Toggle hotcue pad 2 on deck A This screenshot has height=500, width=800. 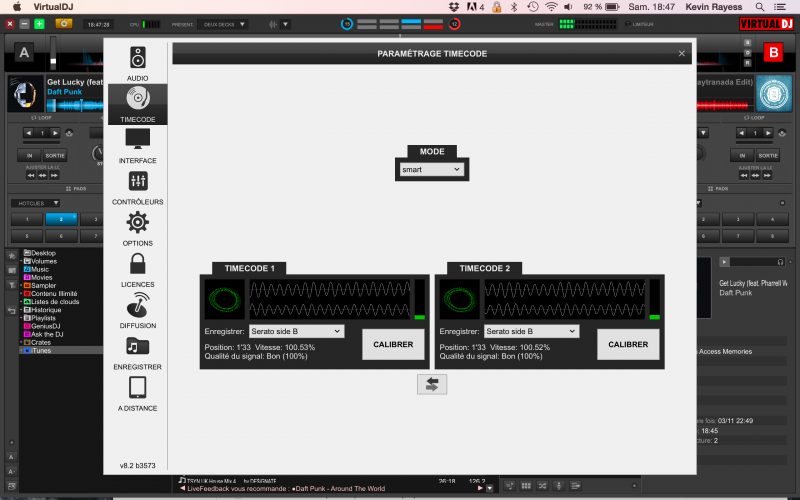coord(61,219)
